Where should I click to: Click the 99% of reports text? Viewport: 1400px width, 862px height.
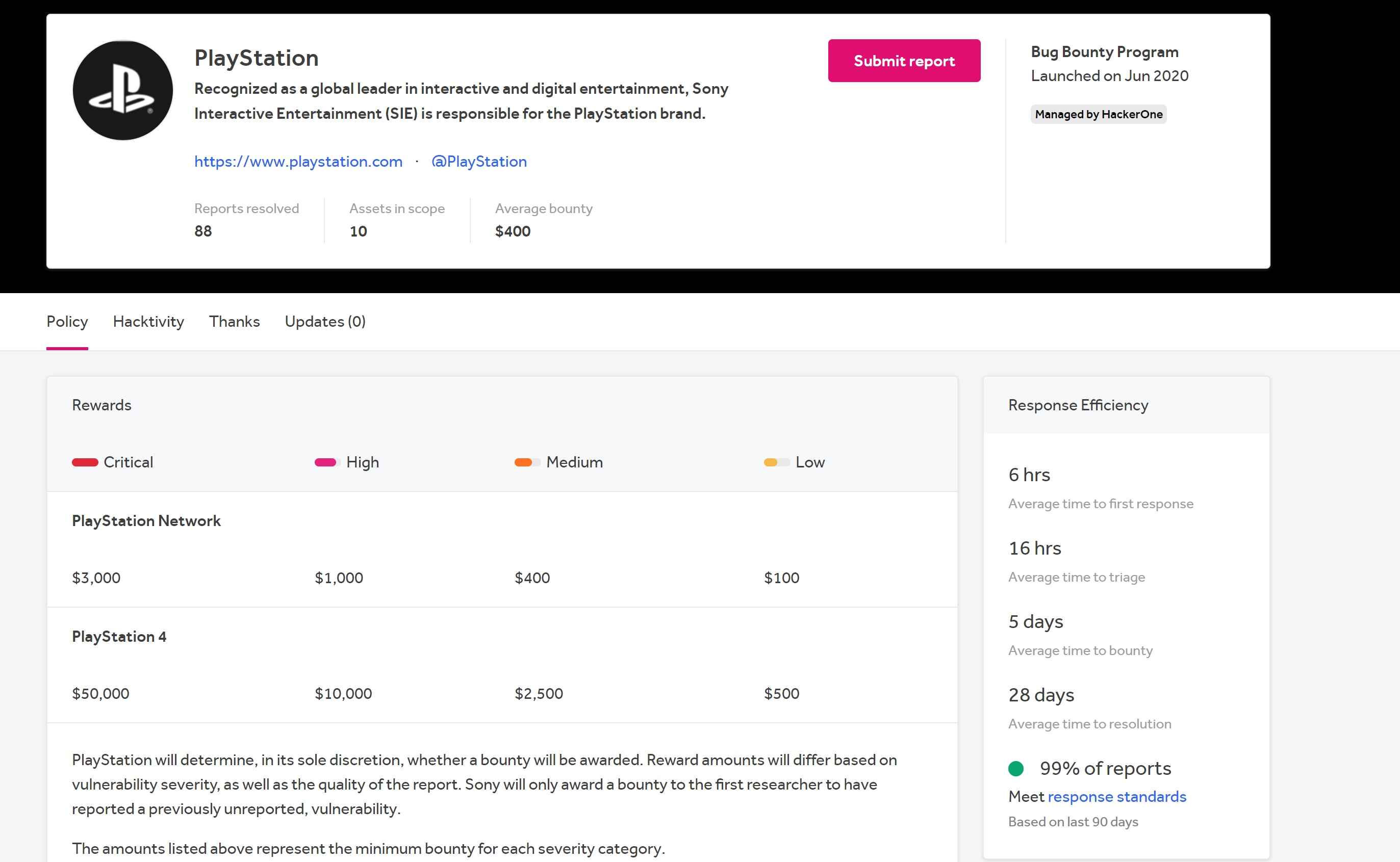[1105, 769]
